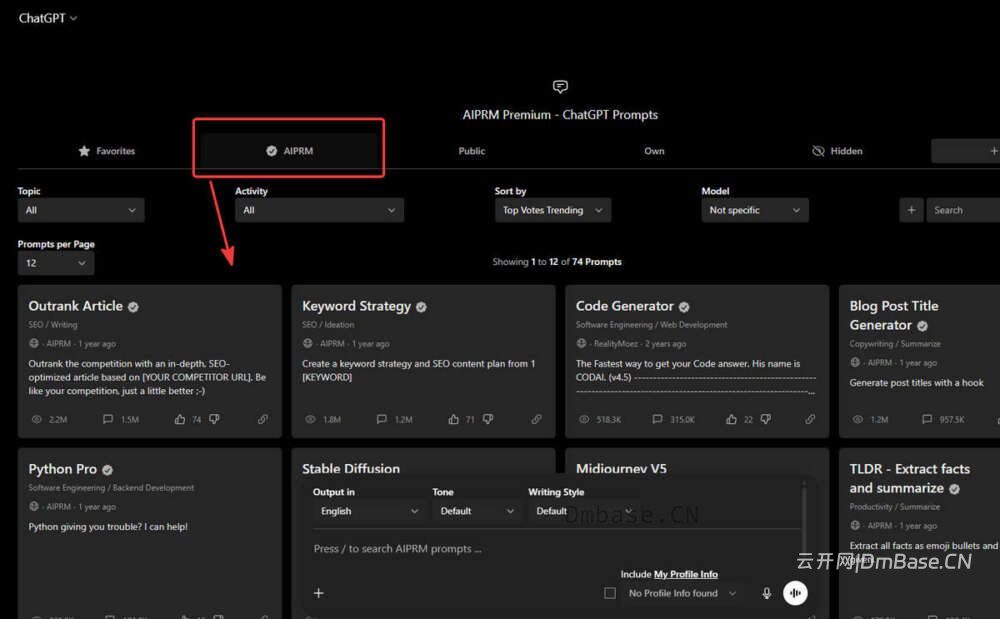Click the prompt search text input

(x=555, y=549)
